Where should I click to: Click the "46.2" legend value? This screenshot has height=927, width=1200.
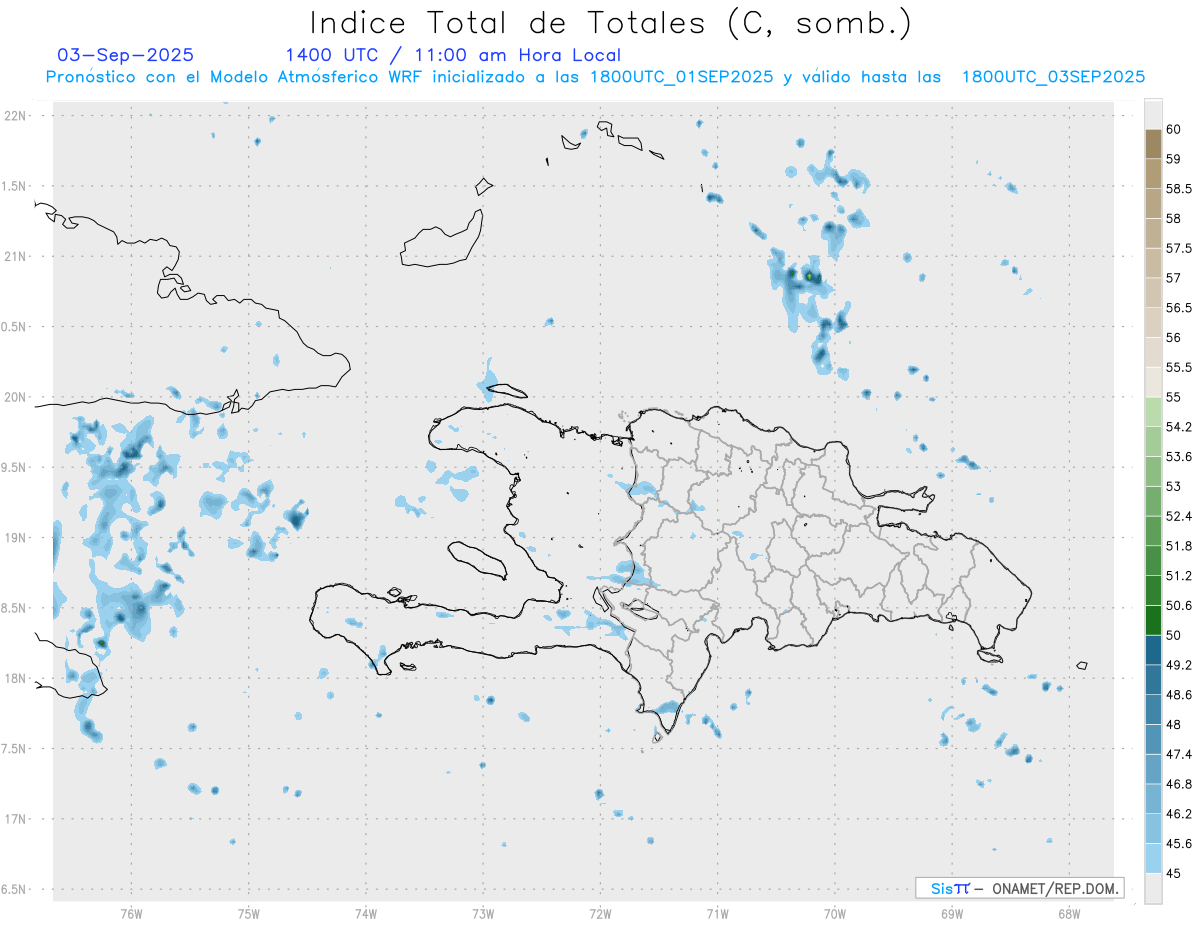tap(1178, 814)
